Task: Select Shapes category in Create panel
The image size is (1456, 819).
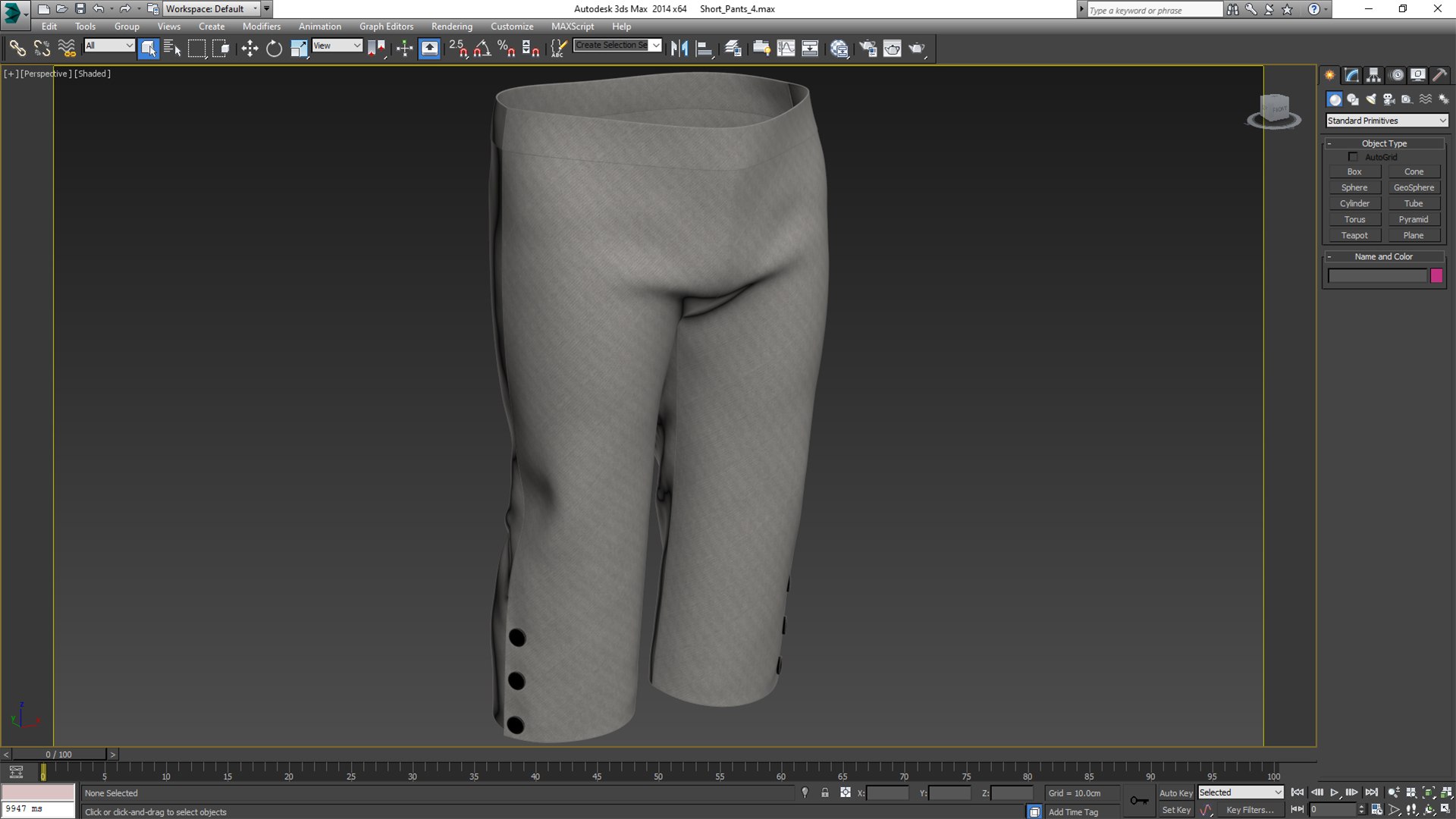Action: point(1353,99)
